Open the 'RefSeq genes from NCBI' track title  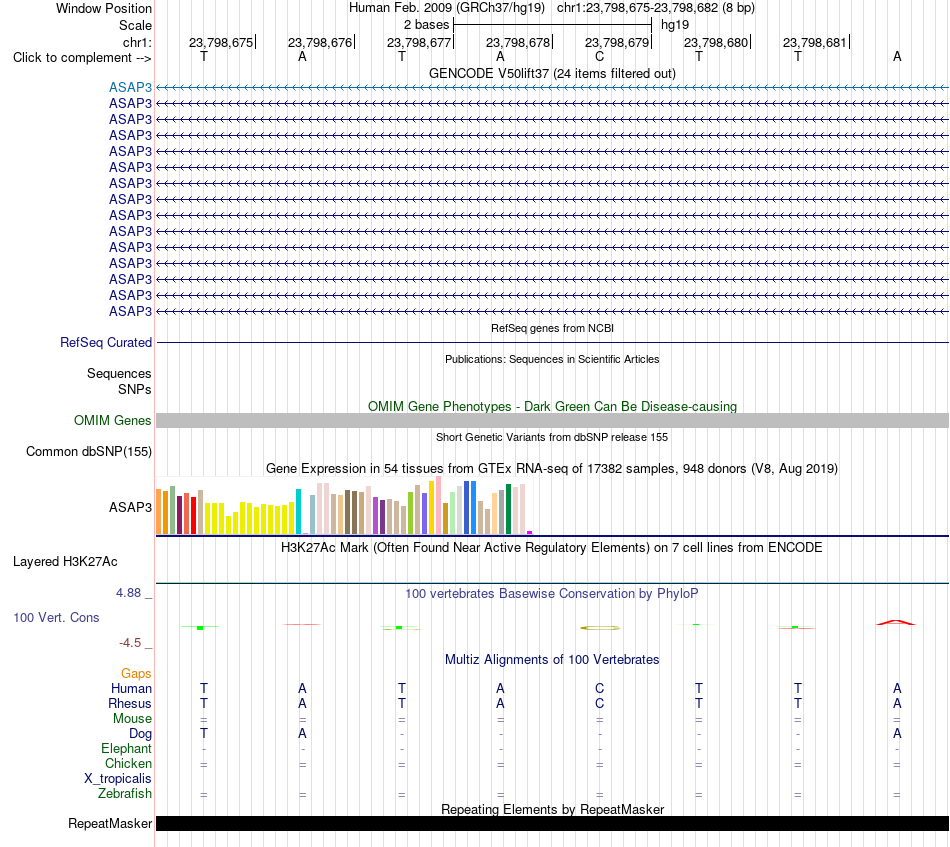(x=552, y=328)
